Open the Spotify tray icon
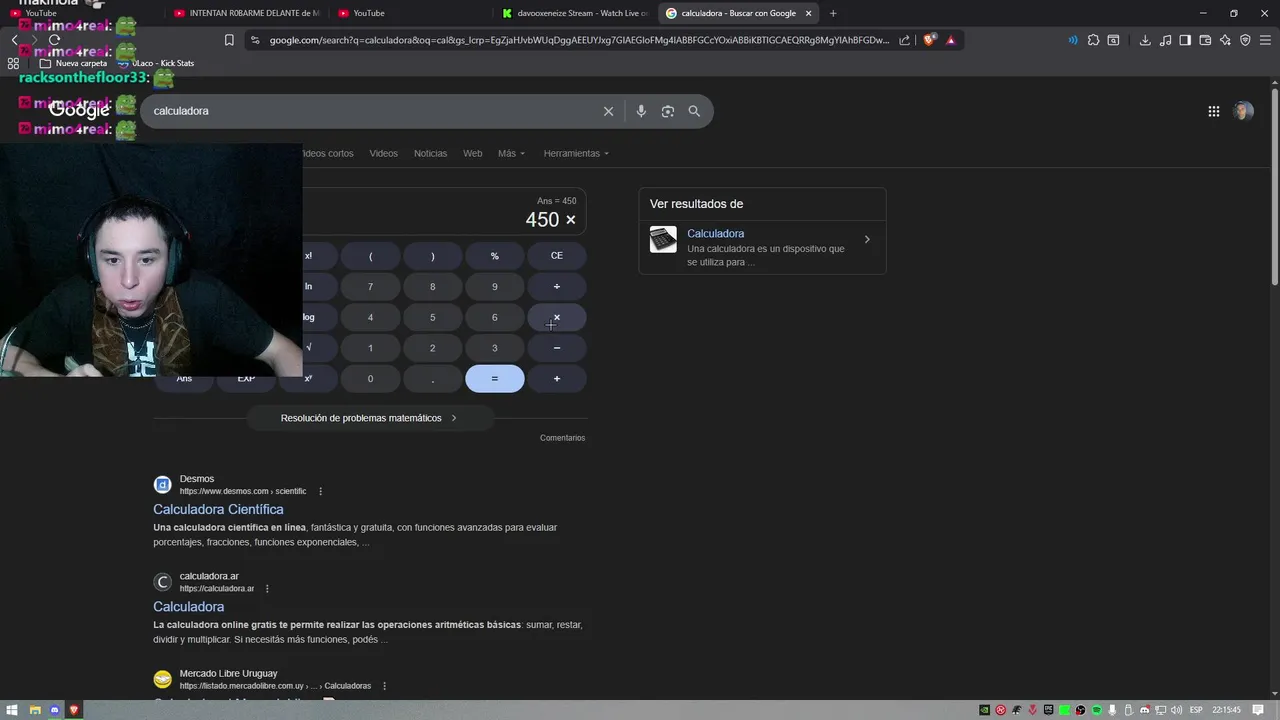Viewport: 1280px width, 720px height. pyautogui.click(x=1097, y=710)
